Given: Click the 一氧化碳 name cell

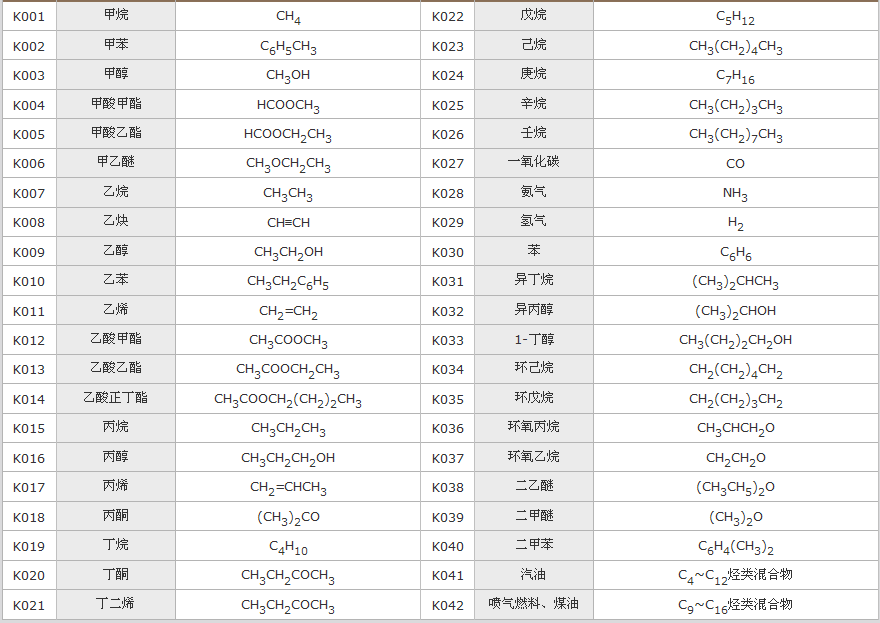Looking at the screenshot, I should click(534, 163).
